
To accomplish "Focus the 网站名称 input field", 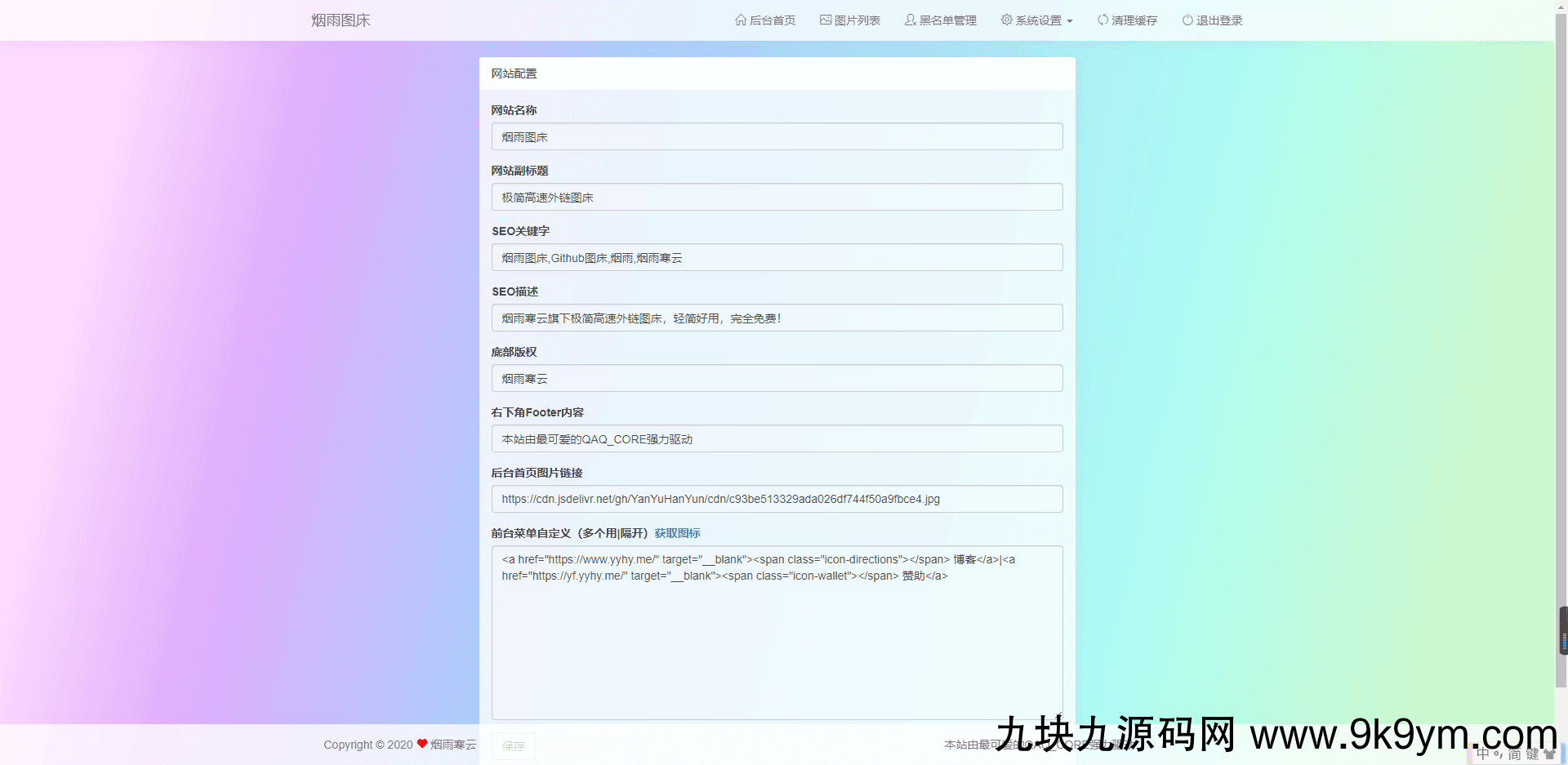I will pyautogui.click(x=777, y=137).
